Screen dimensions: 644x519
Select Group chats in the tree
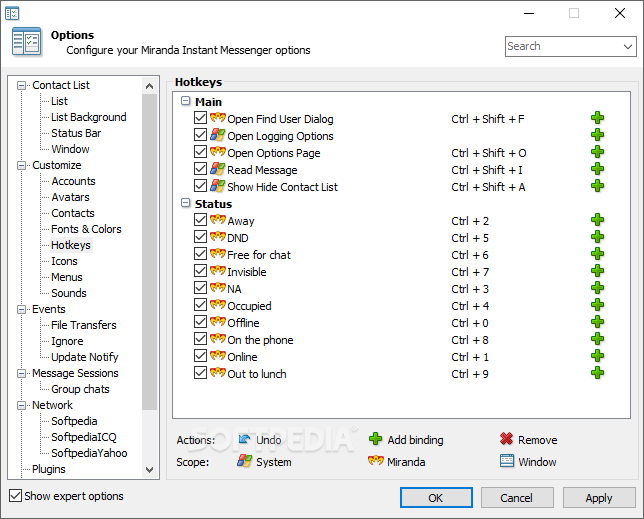pos(80,389)
